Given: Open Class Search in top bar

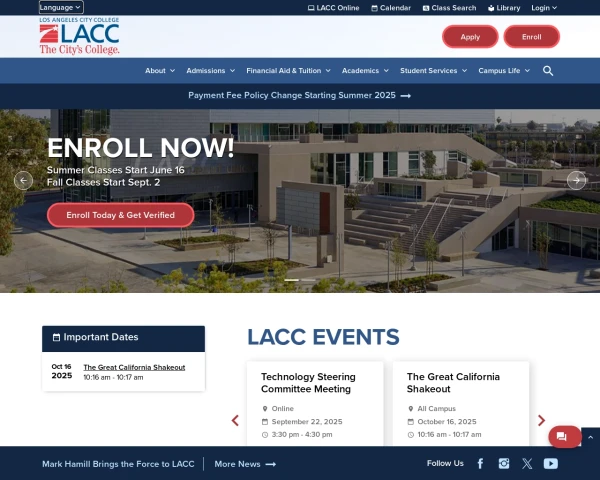Looking at the screenshot, I should [x=450, y=8].
